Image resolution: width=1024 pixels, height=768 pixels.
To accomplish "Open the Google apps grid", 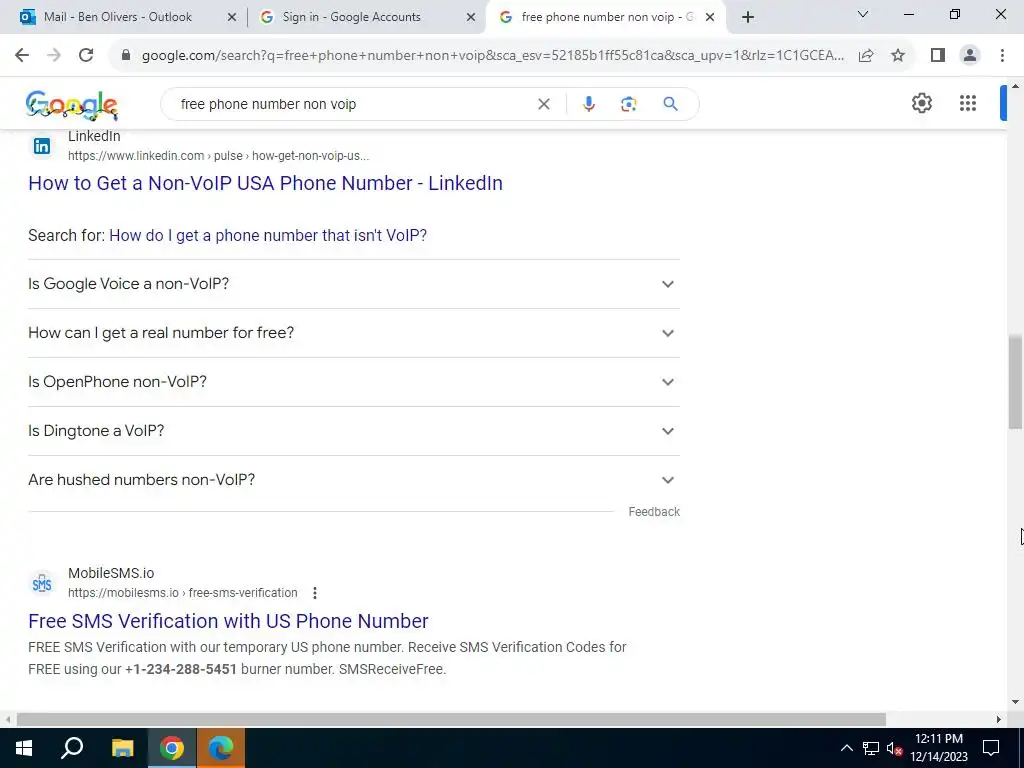I will pyautogui.click(x=968, y=103).
